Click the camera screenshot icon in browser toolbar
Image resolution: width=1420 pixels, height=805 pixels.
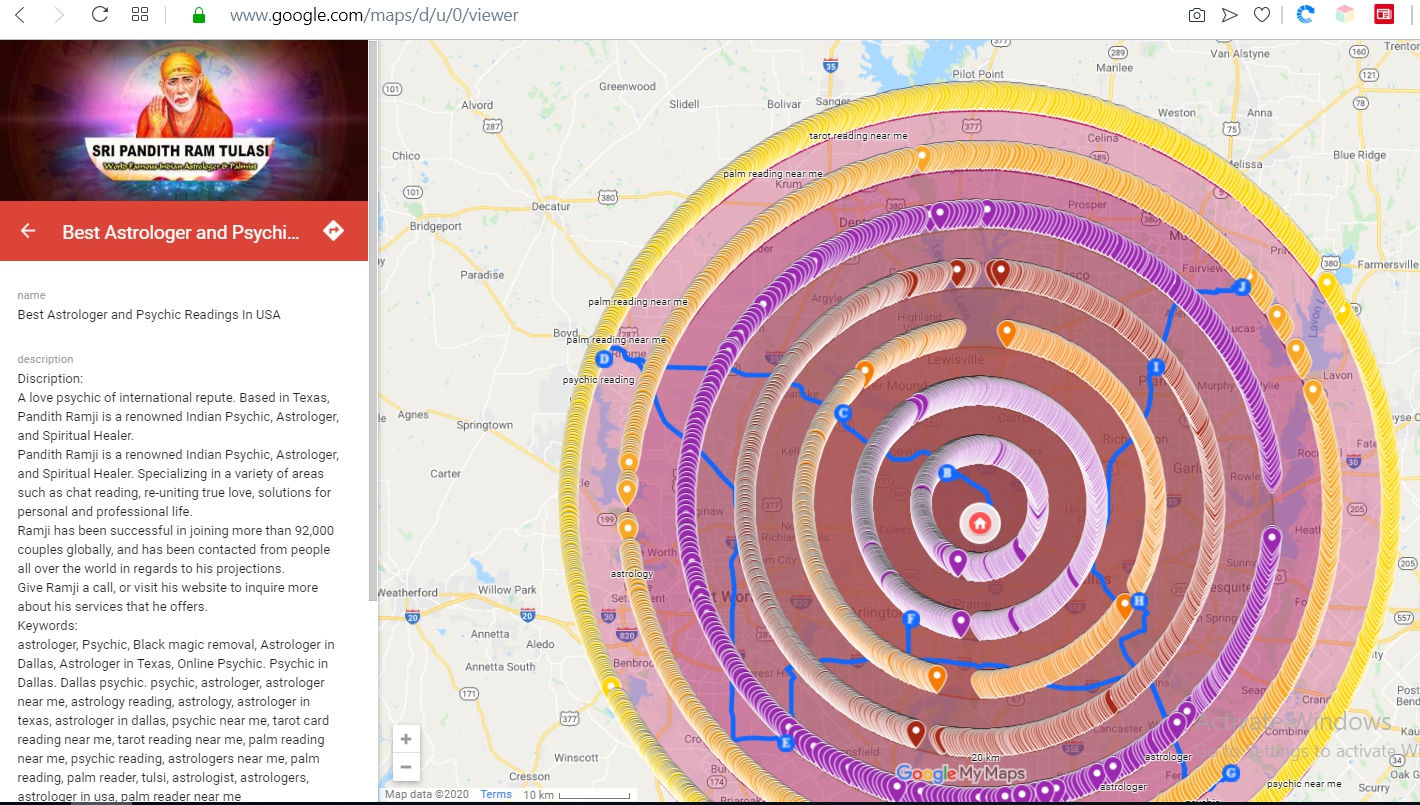[x=1196, y=14]
